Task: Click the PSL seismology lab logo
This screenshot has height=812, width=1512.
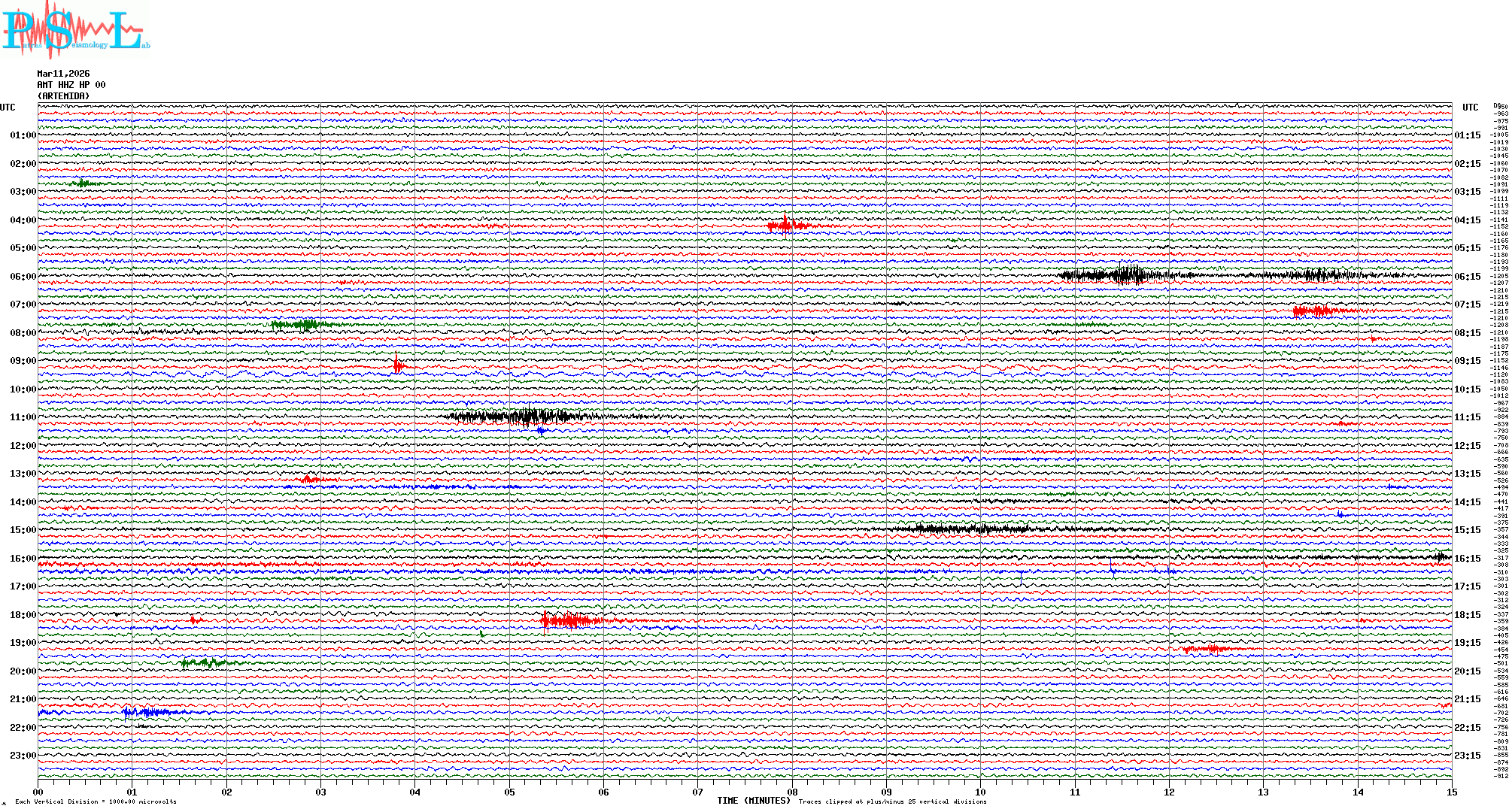Action: point(75,30)
